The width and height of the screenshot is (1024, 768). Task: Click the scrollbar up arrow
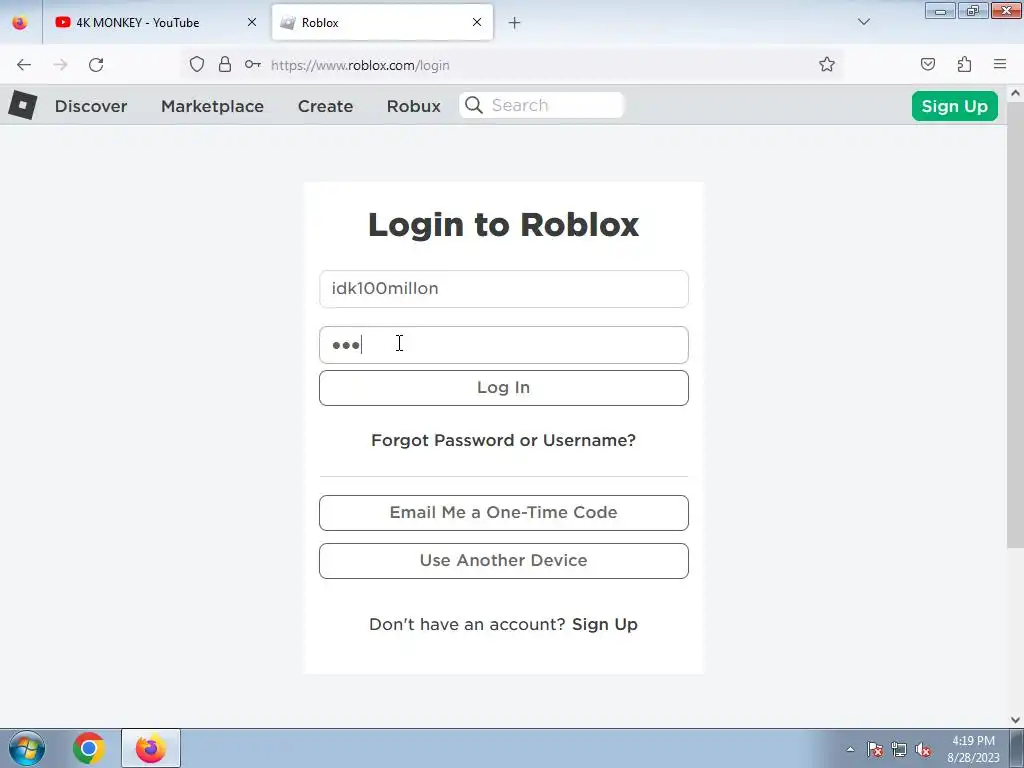pyautogui.click(x=1015, y=93)
